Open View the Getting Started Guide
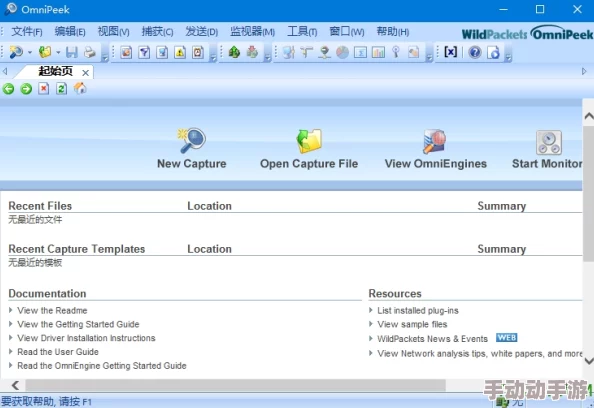The image size is (594, 408). [78, 324]
